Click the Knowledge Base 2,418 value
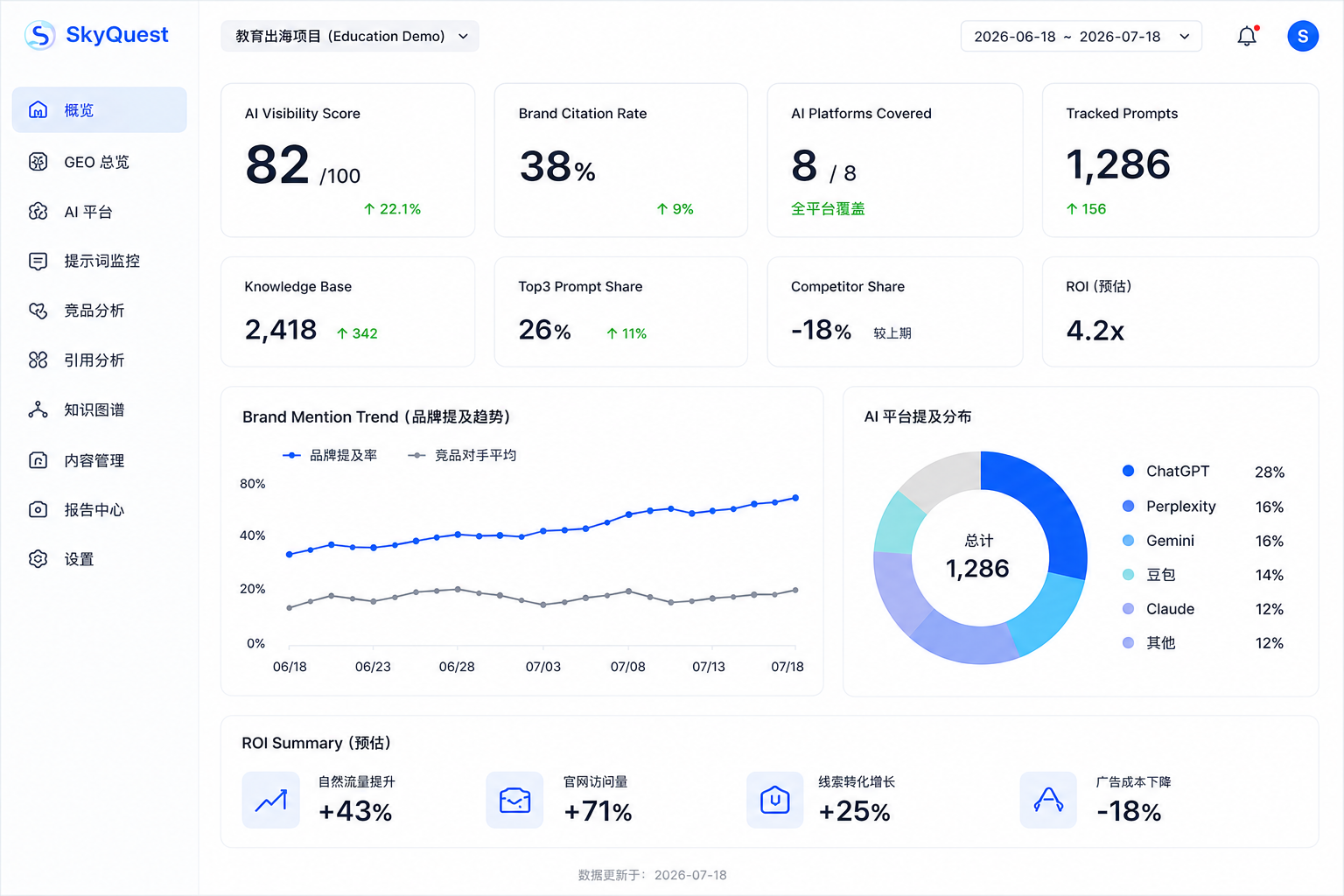 281,330
